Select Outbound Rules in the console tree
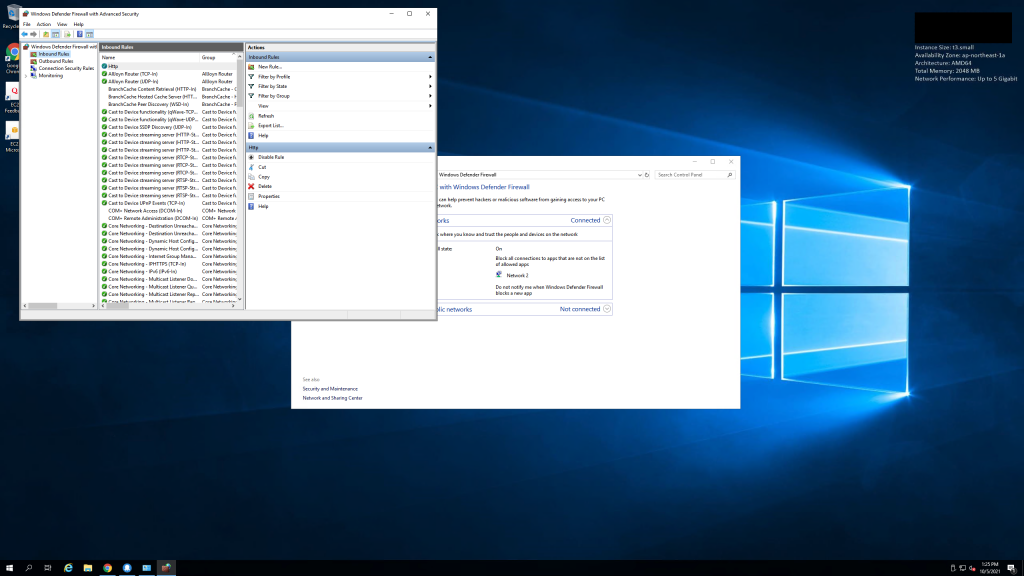1024x576 pixels. 56,61
